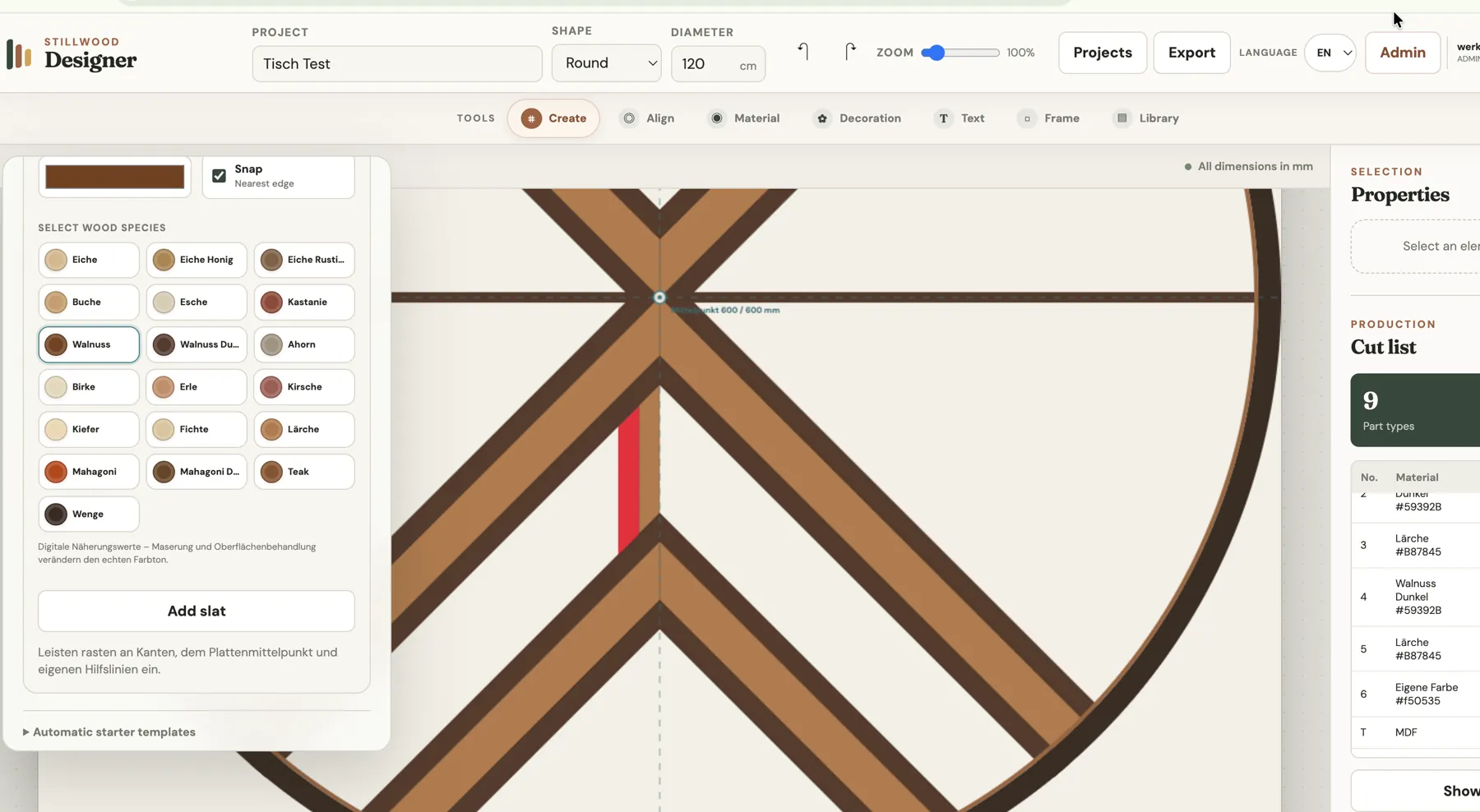Pick Kiefer wood species
1480x812 pixels.
click(89, 429)
